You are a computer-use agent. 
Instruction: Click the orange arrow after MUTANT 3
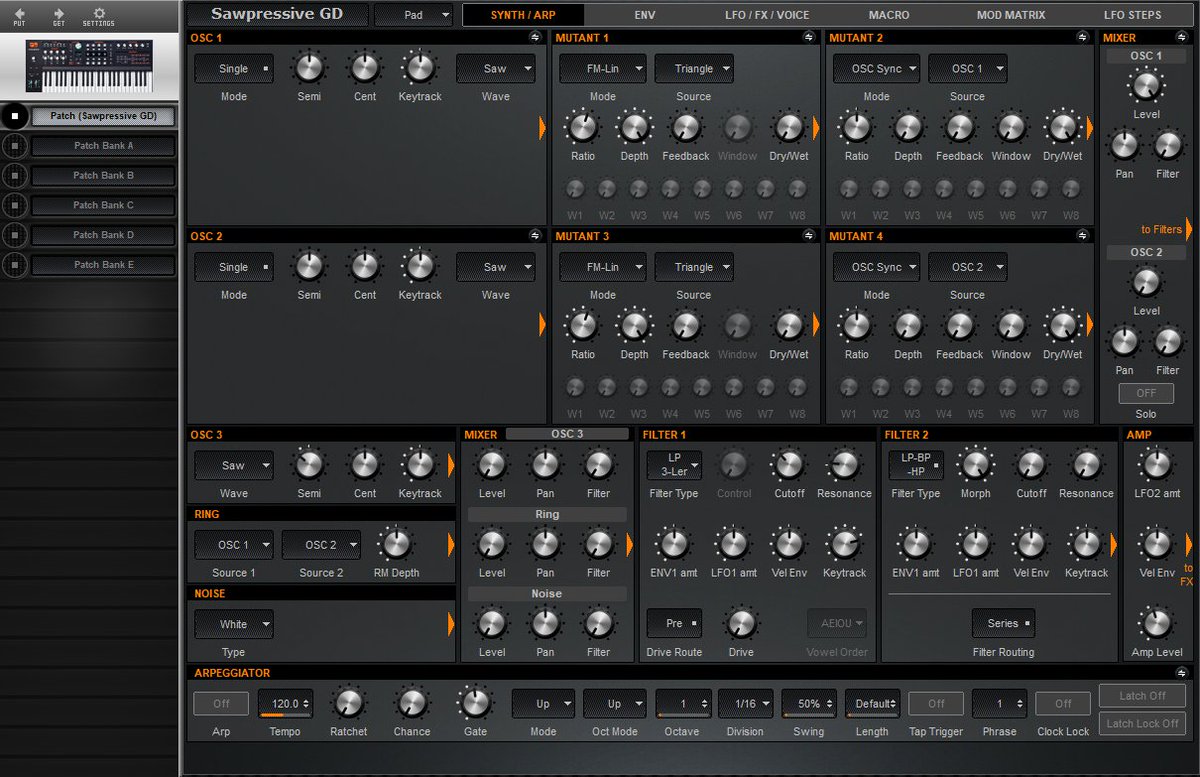point(816,325)
